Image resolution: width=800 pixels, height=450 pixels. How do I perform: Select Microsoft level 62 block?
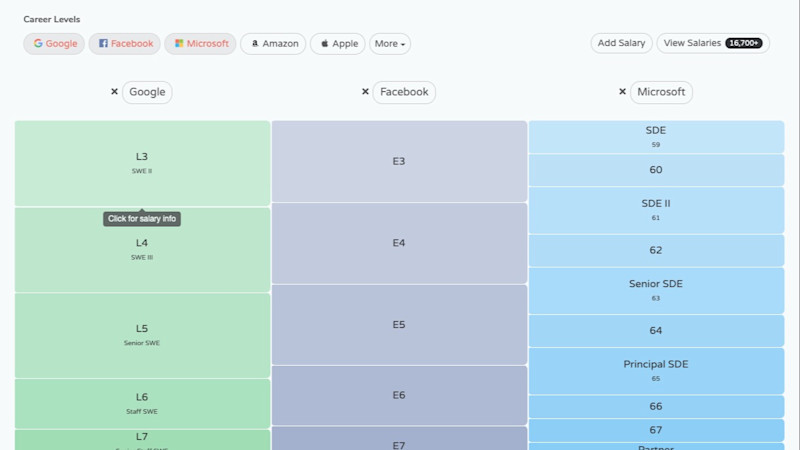pyautogui.click(x=657, y=251)
